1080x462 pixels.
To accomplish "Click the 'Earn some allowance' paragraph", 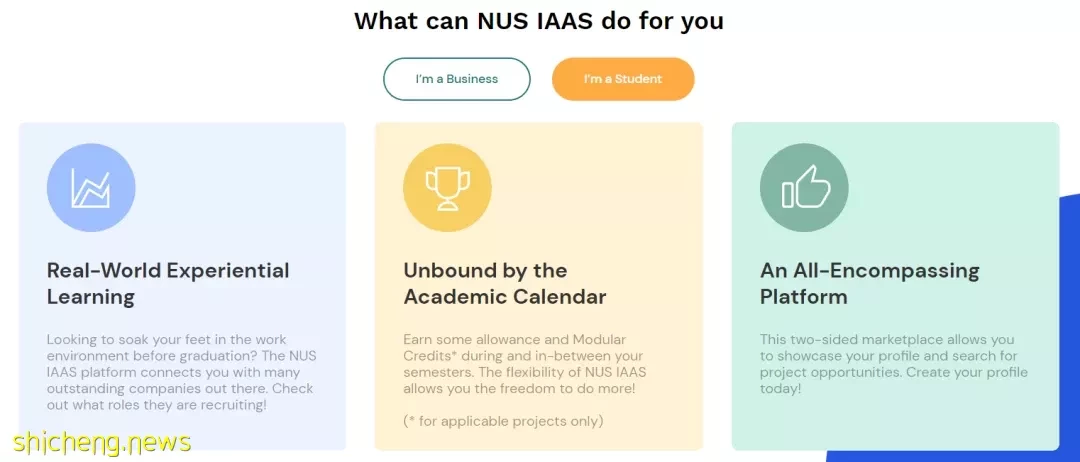I will tap(525, 364).
